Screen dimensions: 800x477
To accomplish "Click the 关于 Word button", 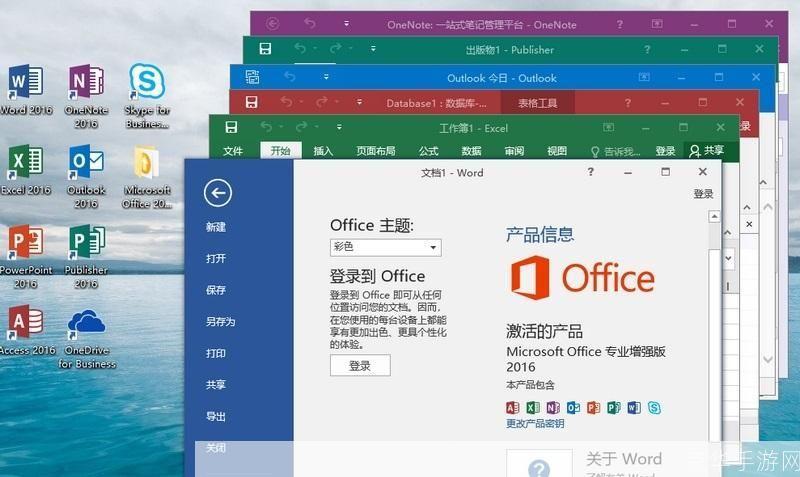I will (539, 463).
